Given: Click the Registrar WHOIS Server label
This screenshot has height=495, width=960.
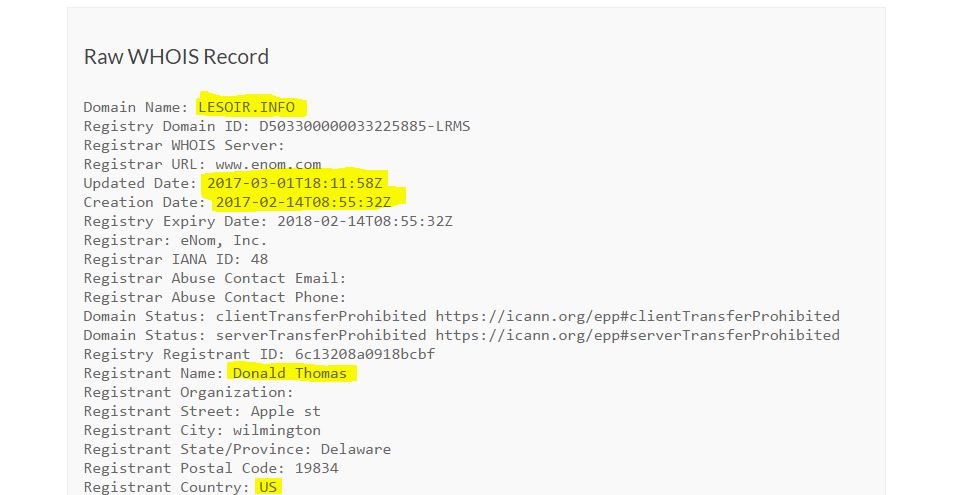Looking at the screenshot, I should pyautogui.click(x=184, y=145).
